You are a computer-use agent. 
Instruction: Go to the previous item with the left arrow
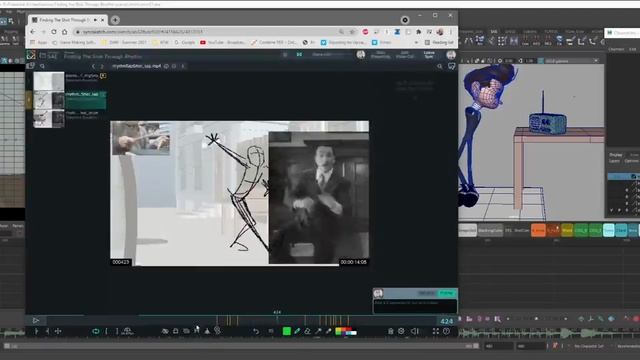(x=93, y=66)
